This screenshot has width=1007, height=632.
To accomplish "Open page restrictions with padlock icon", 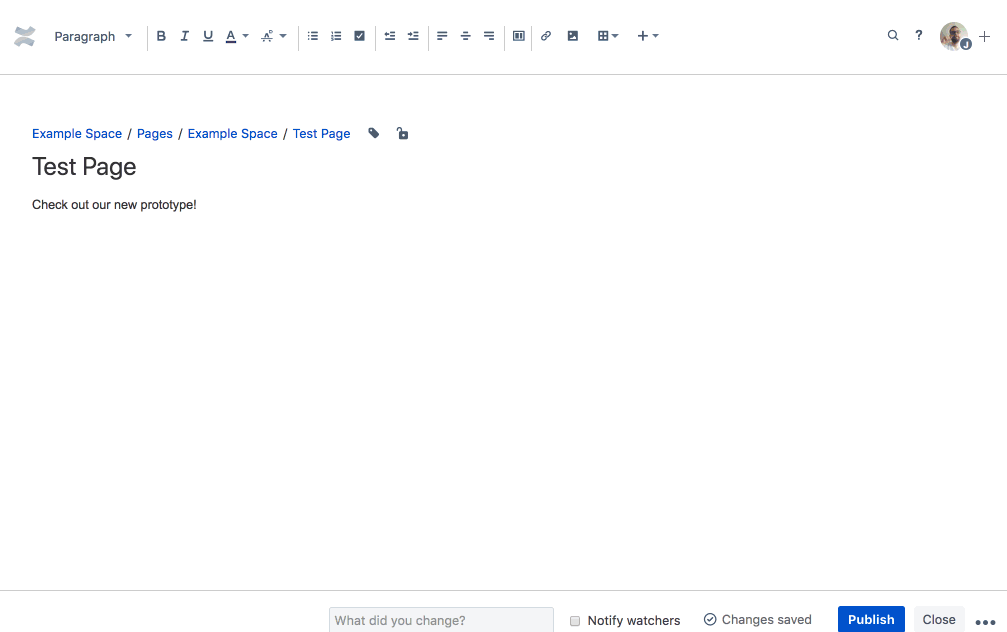I will click(402, 133).
